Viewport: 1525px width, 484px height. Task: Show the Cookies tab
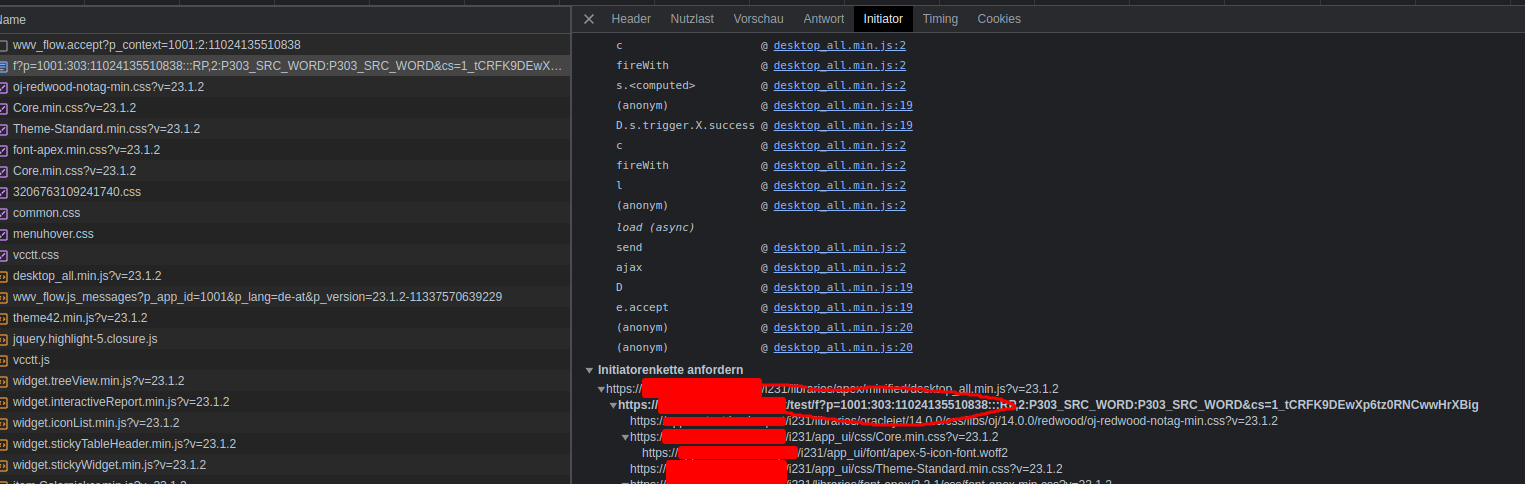tap(998, 19)
